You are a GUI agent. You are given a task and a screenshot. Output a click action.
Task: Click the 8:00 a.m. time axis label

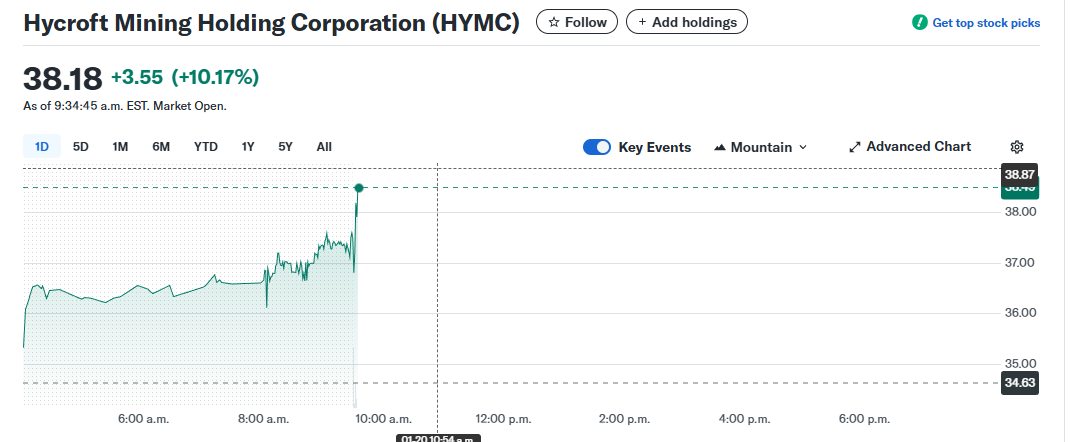264,419
